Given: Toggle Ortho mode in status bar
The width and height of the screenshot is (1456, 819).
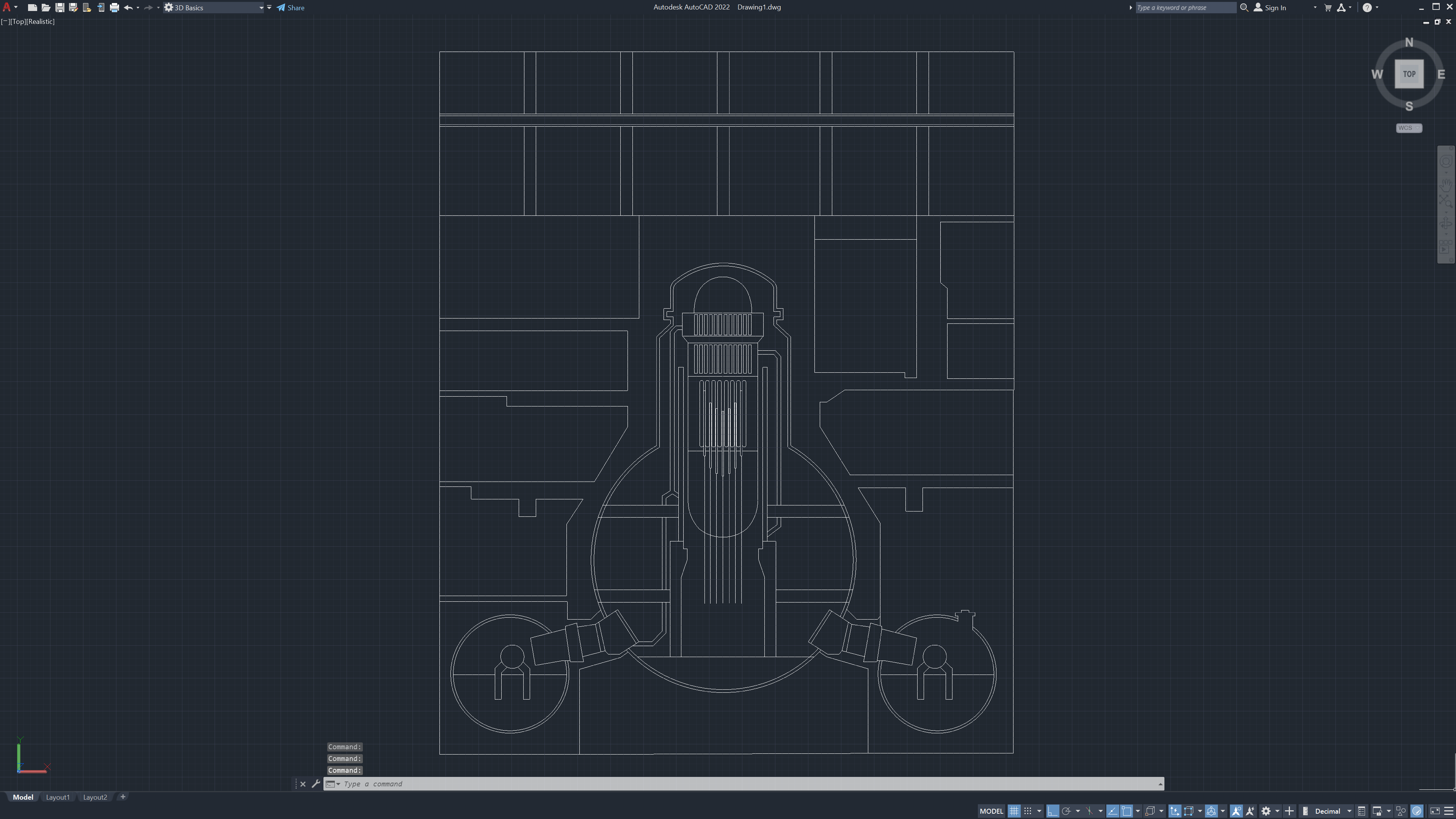Looking at the screenshot, I should point(1053,811).
